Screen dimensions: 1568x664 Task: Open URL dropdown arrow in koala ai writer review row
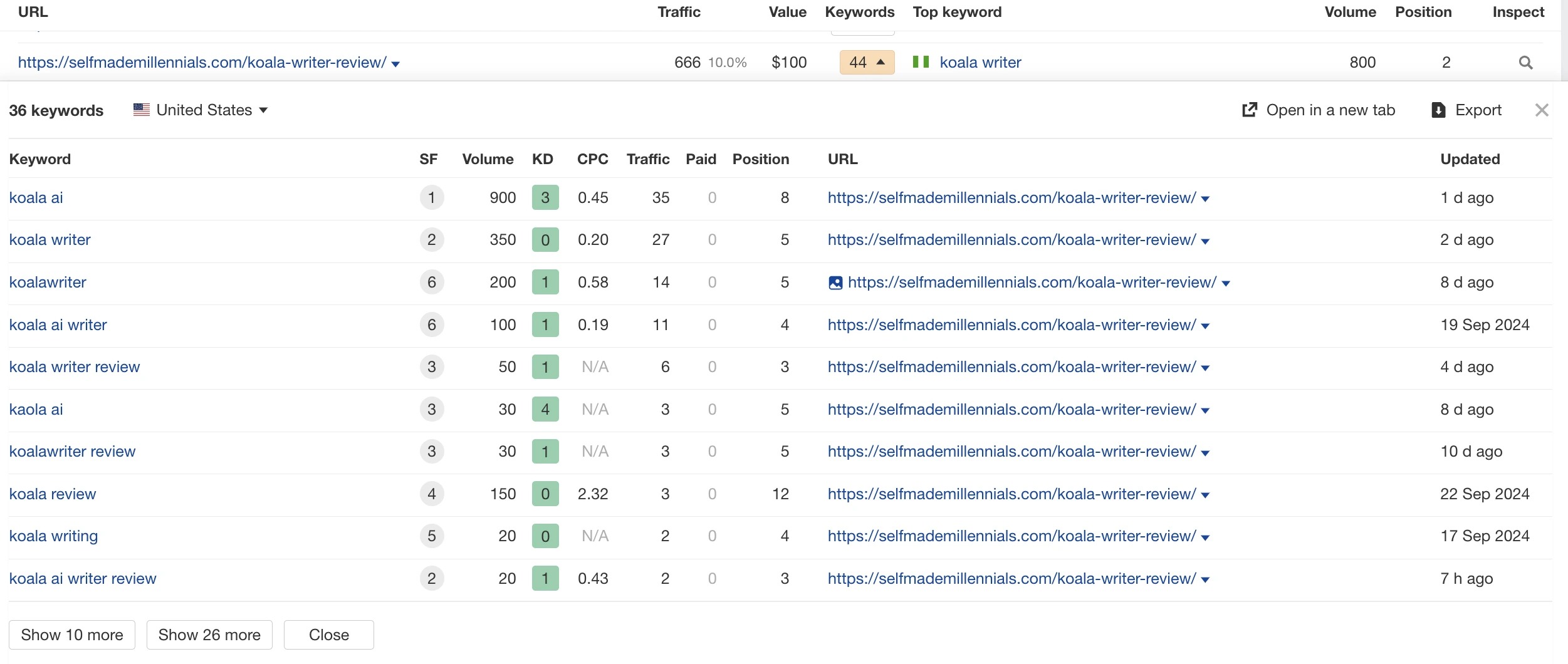[x=1205, y=580]
